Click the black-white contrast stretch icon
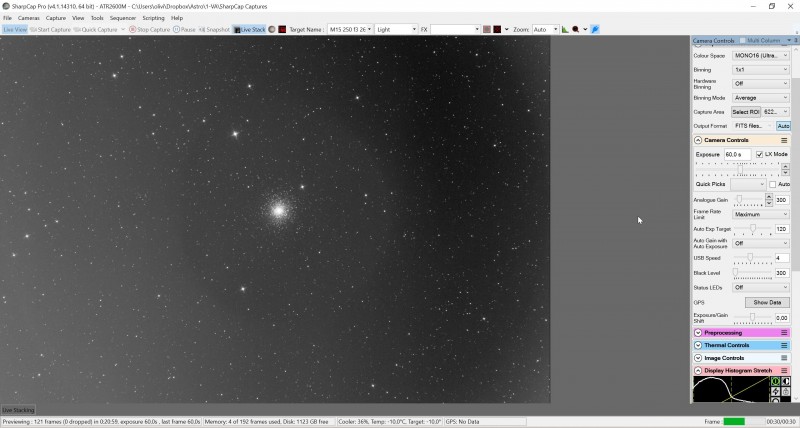The height and width of the screenshot is (428, 800). click(x=786, y=382)
